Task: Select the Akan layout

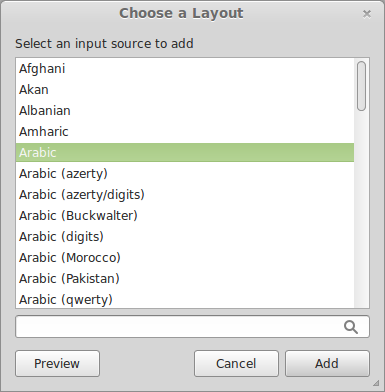Action: [x=185, y=90]
